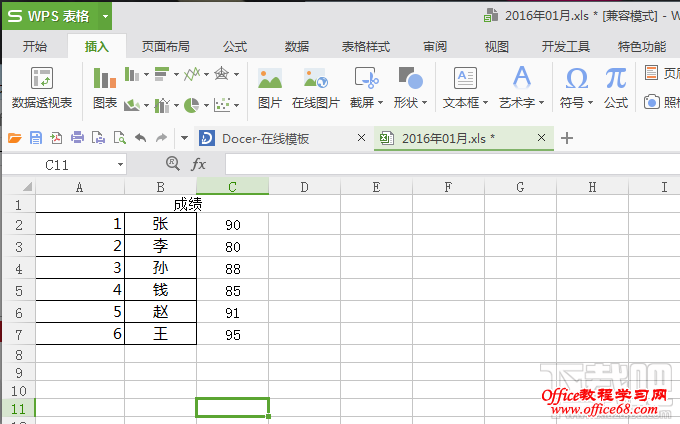The width and height of the screenshot is (680, 424).
Task: Open the PivotTable (数据透视表) tool
Action: pos(42,89)
